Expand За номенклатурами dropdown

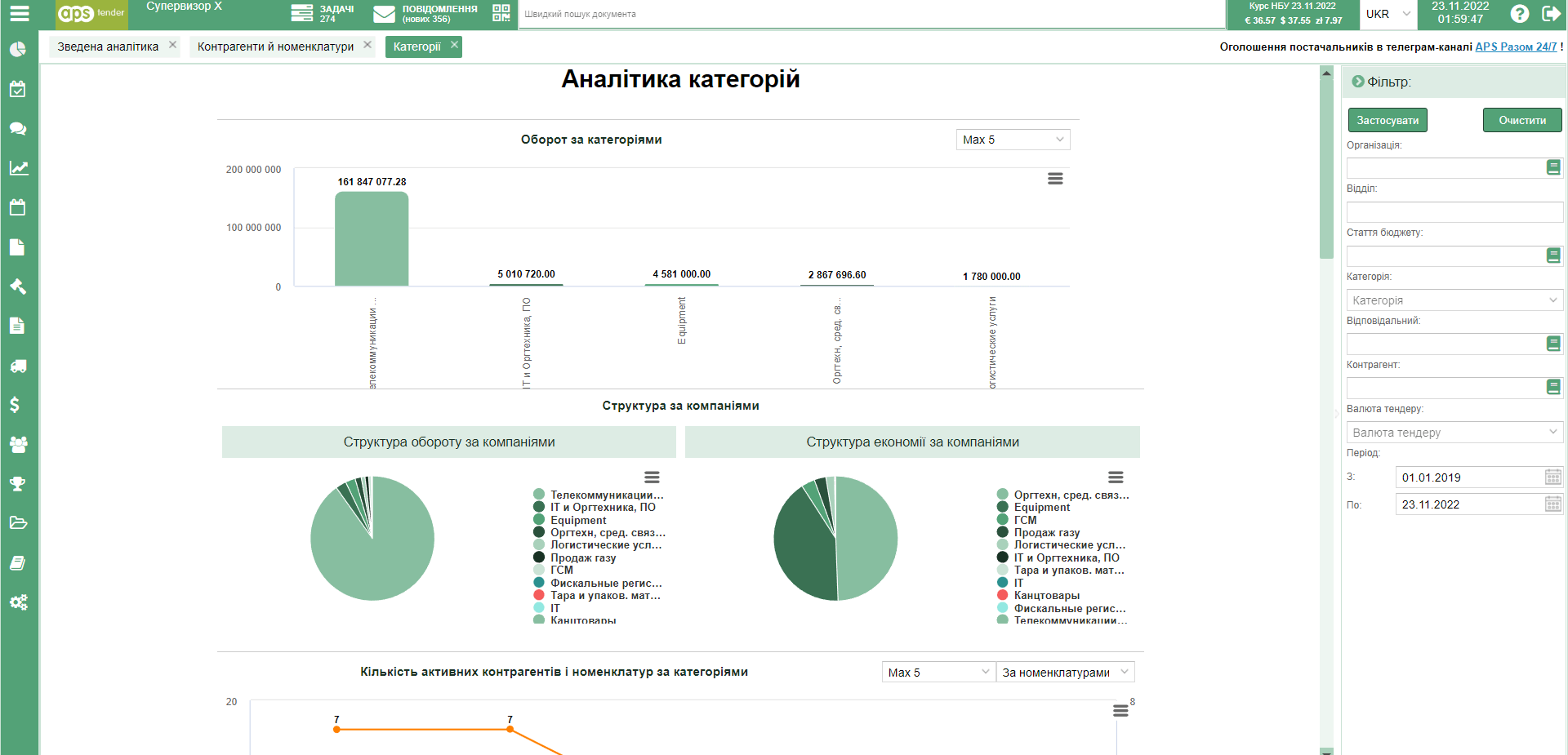point(1065,672)
